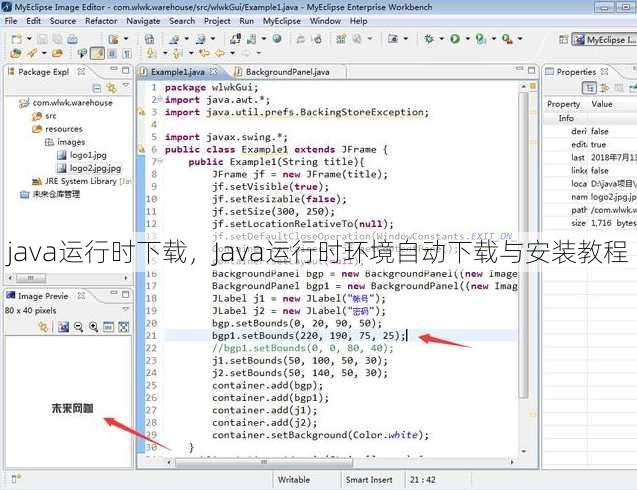Close the Example1.java editor tab
The height and width of the screenshot is (490, 637).
213,72
